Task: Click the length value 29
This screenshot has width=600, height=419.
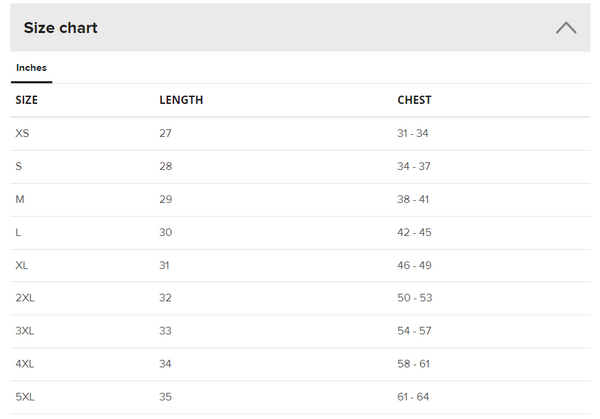Action: pyautogui.click(x=166, y=199)
